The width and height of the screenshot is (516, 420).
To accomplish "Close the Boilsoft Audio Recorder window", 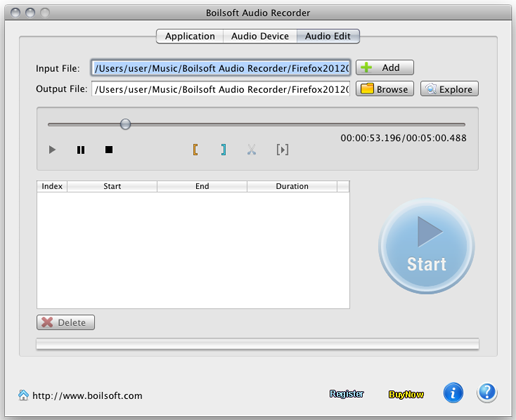I will 15,13.
